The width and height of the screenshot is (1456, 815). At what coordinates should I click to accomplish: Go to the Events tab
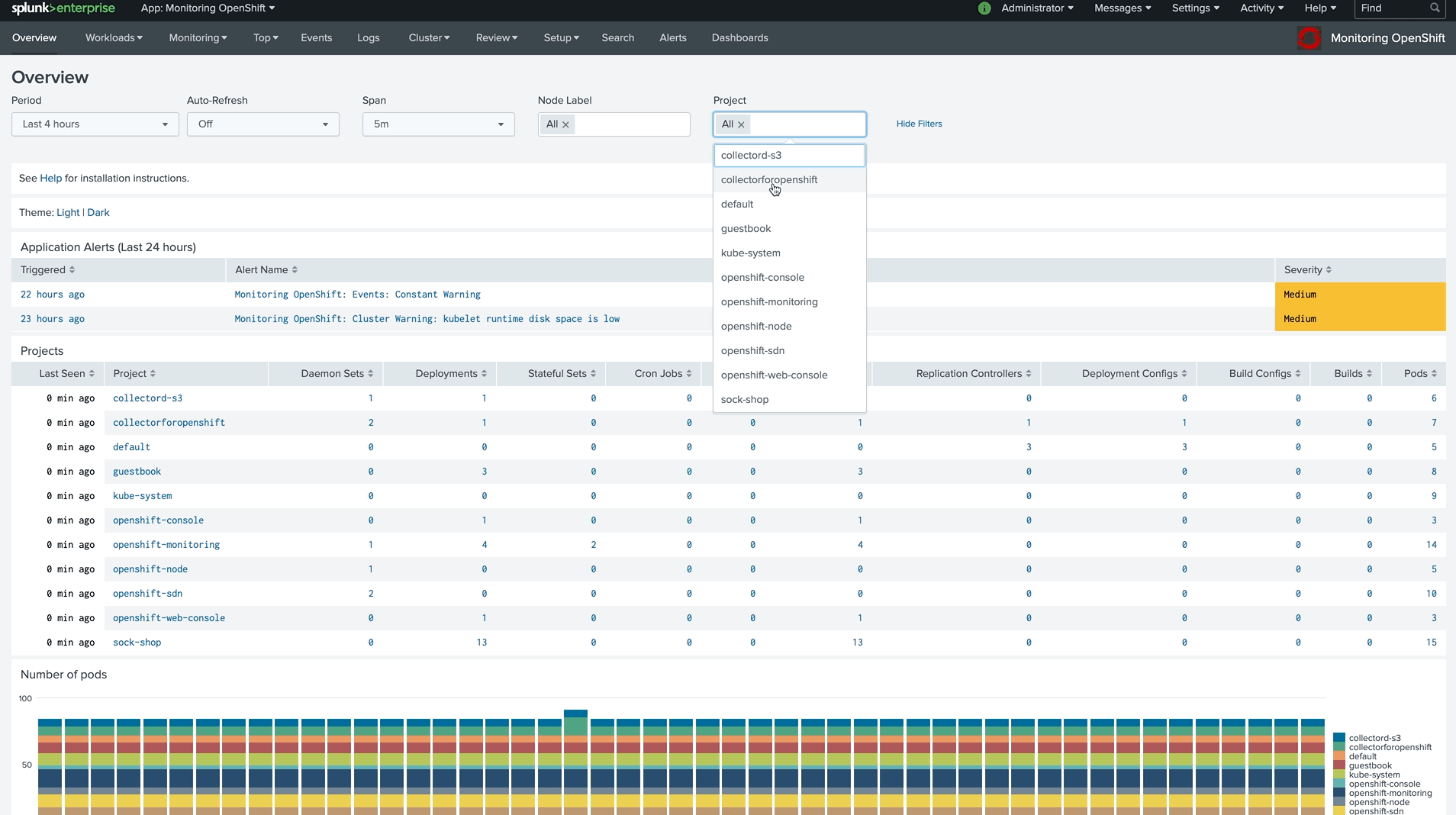pyautogui.click(x=316, y=38)
